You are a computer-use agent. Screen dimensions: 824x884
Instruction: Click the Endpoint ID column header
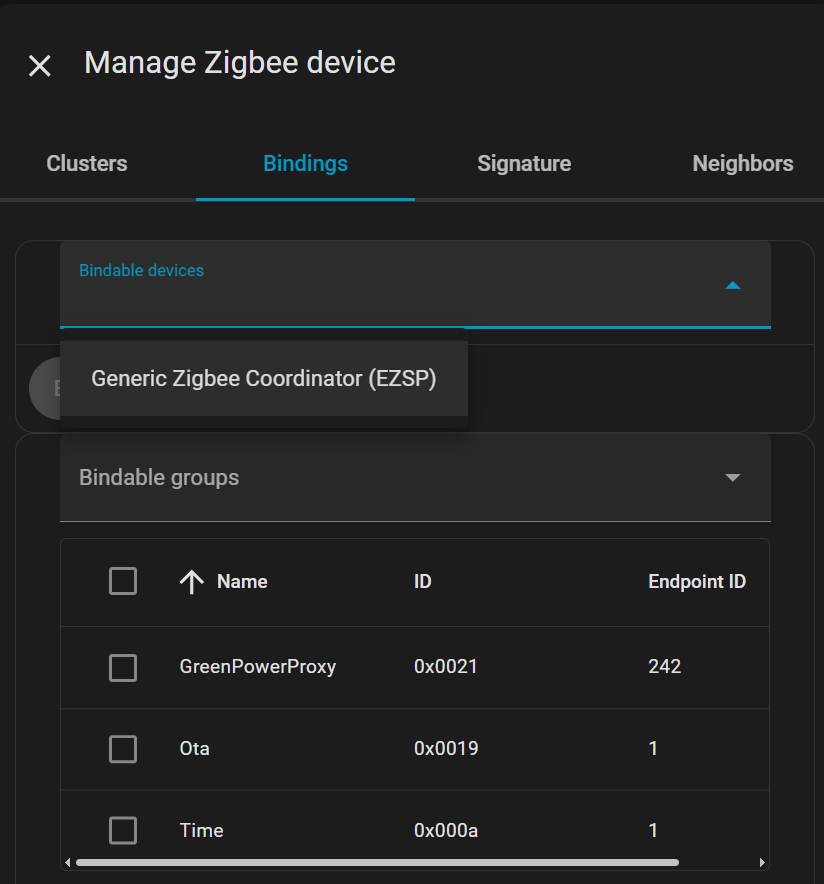click(697, 582)
